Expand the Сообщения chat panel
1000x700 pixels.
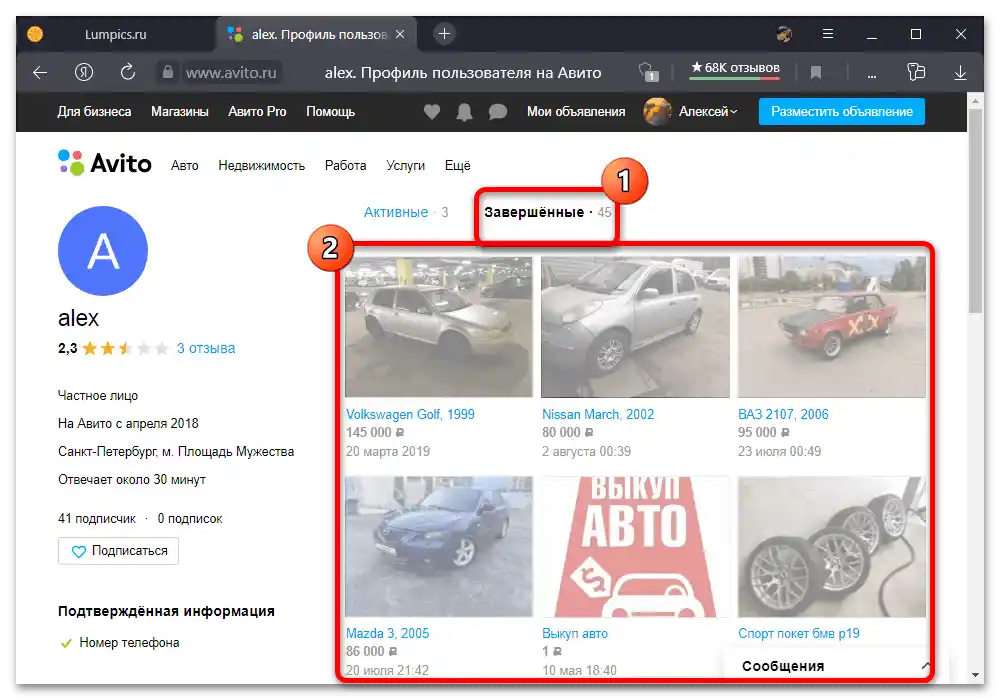click(x=835, y=666)
